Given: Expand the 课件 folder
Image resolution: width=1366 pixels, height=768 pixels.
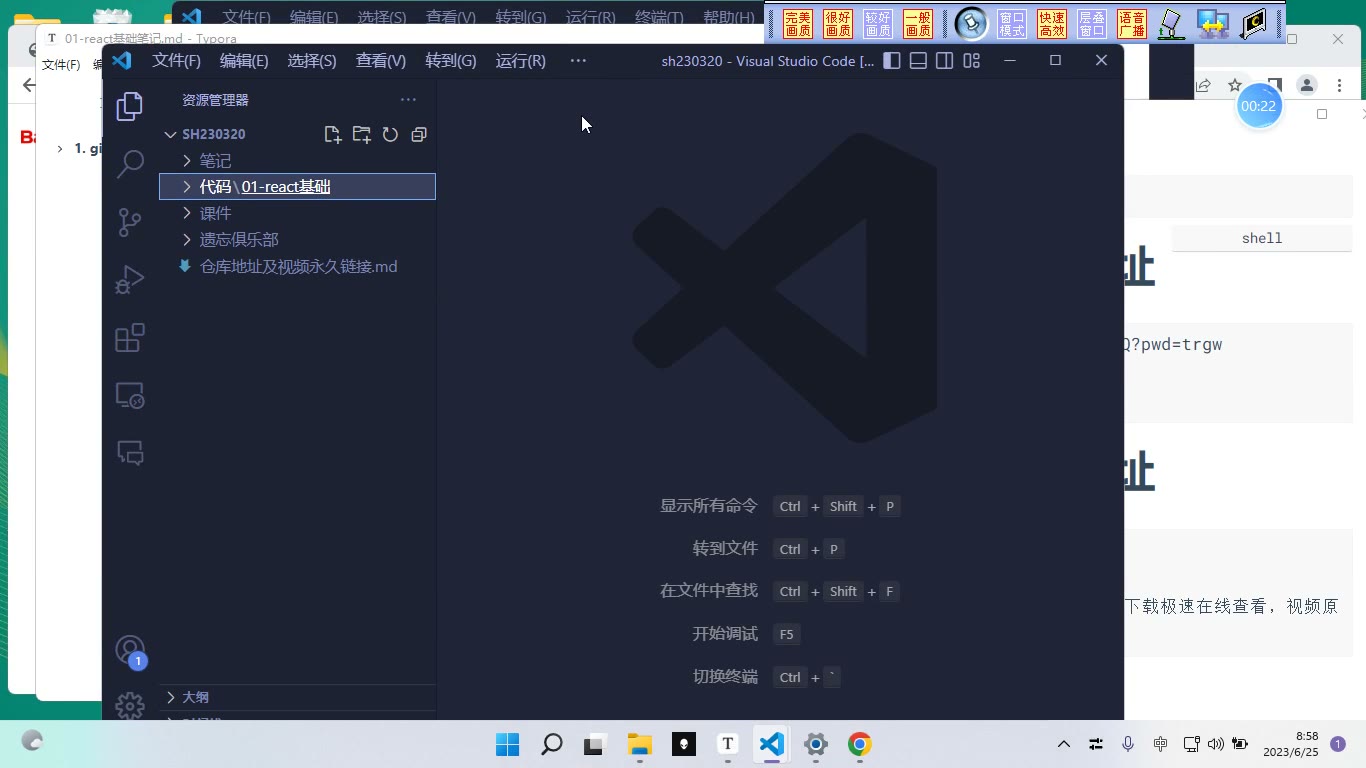Looking at the screenshot, I should (297, 213).
